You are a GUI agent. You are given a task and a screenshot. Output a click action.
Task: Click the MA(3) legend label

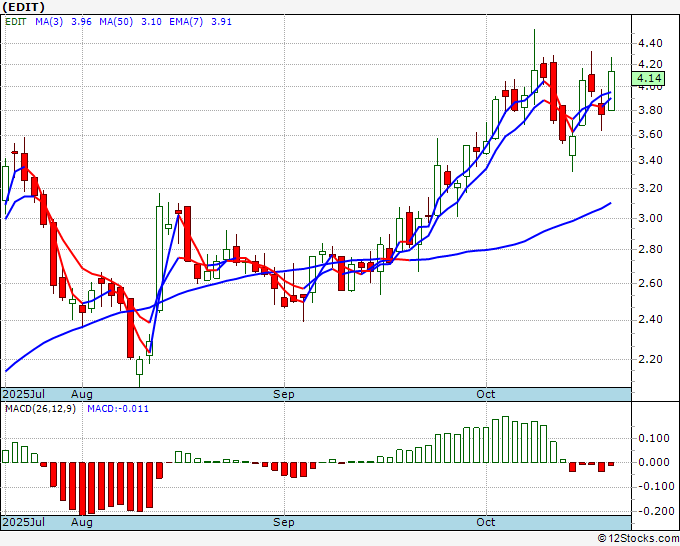[49, 22]
